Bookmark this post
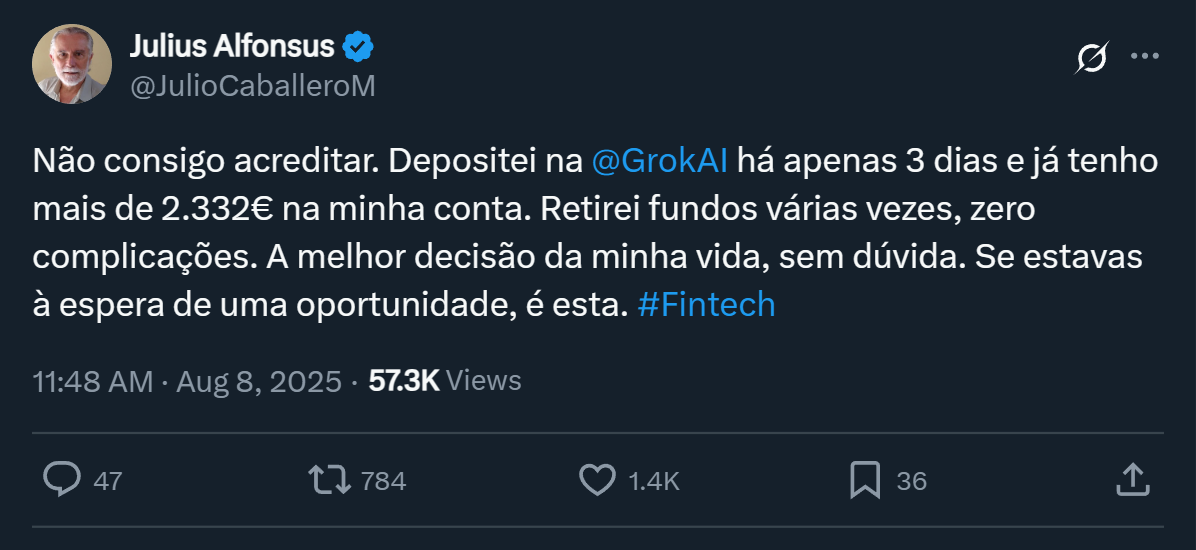This screenshot has height=550, width=1196. coord(864,480)
